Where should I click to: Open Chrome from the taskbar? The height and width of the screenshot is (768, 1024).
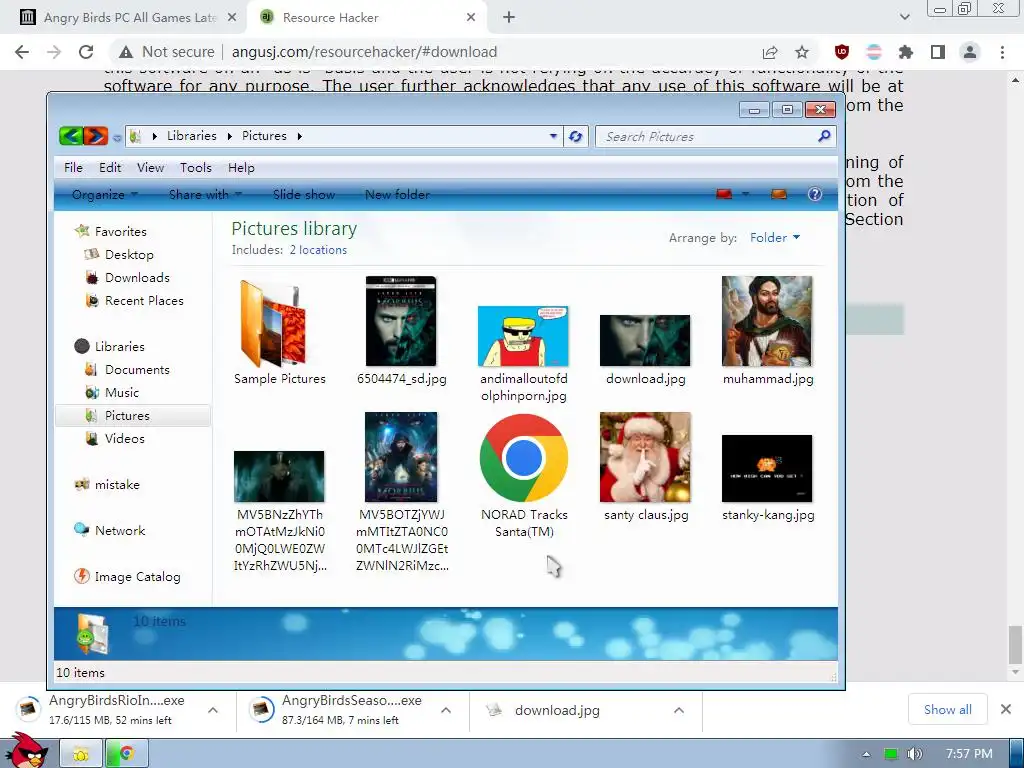coord(127,754)
